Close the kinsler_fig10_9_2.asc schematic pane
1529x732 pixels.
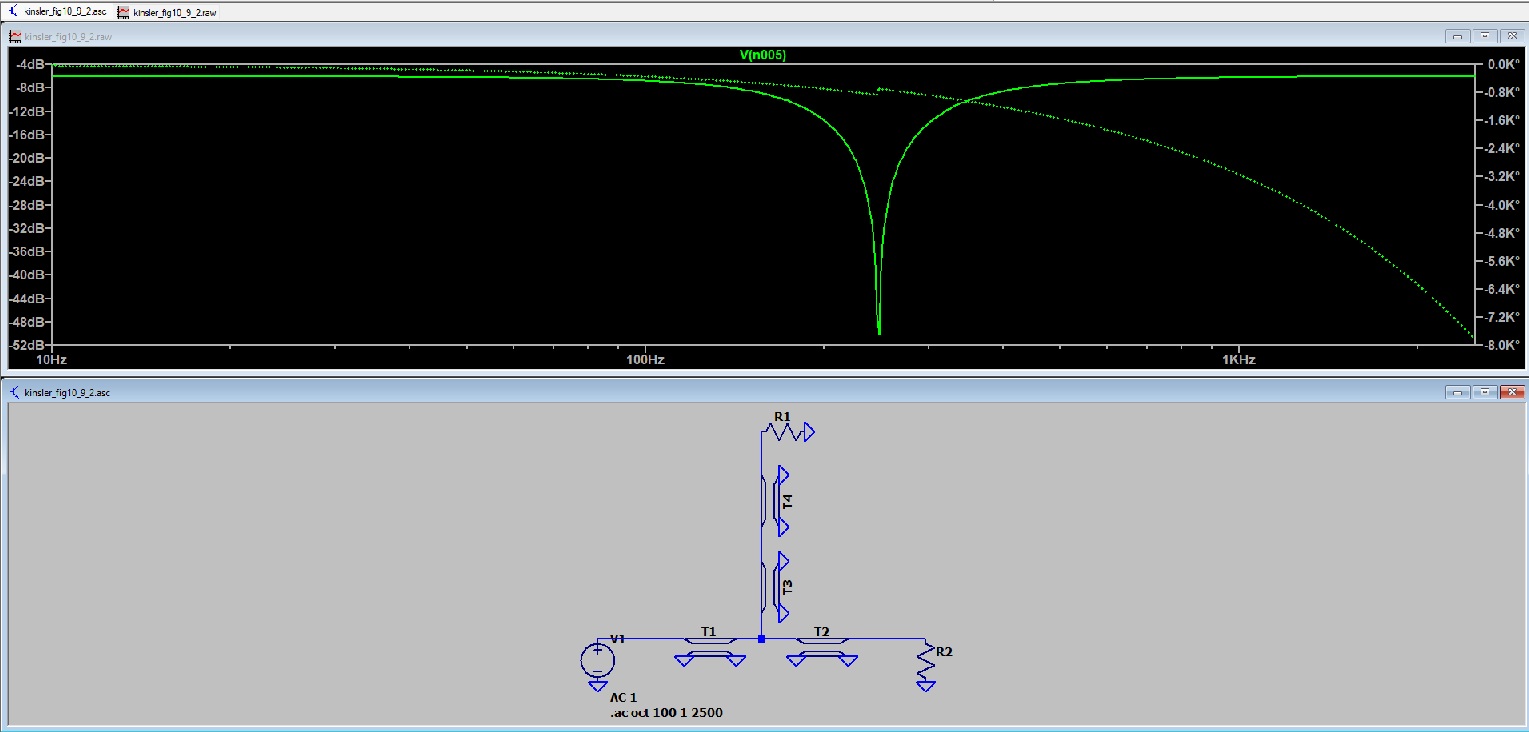pyautogui.click(x=1513, y=392)
